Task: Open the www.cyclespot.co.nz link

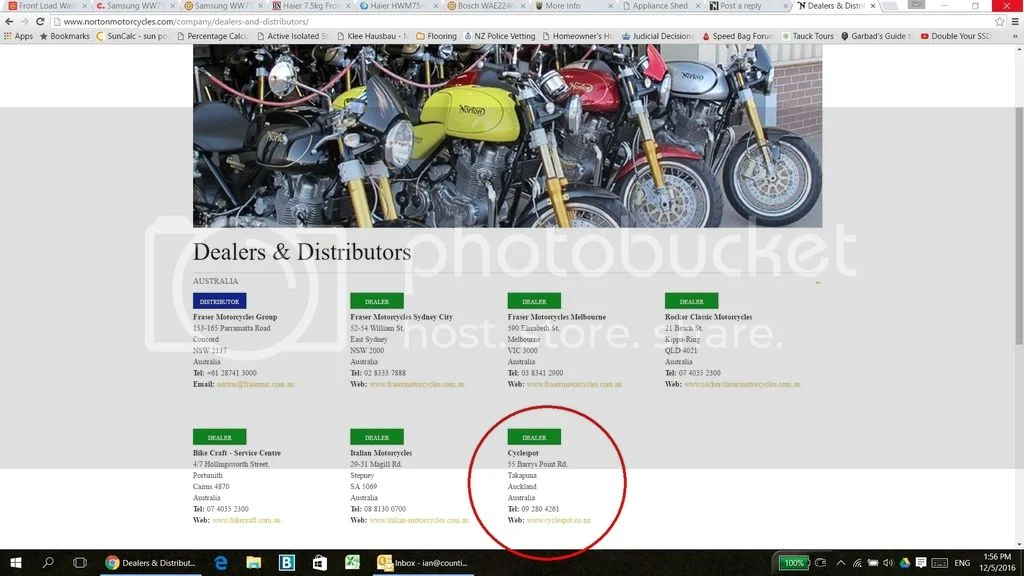Action: (x=558, y=521)
